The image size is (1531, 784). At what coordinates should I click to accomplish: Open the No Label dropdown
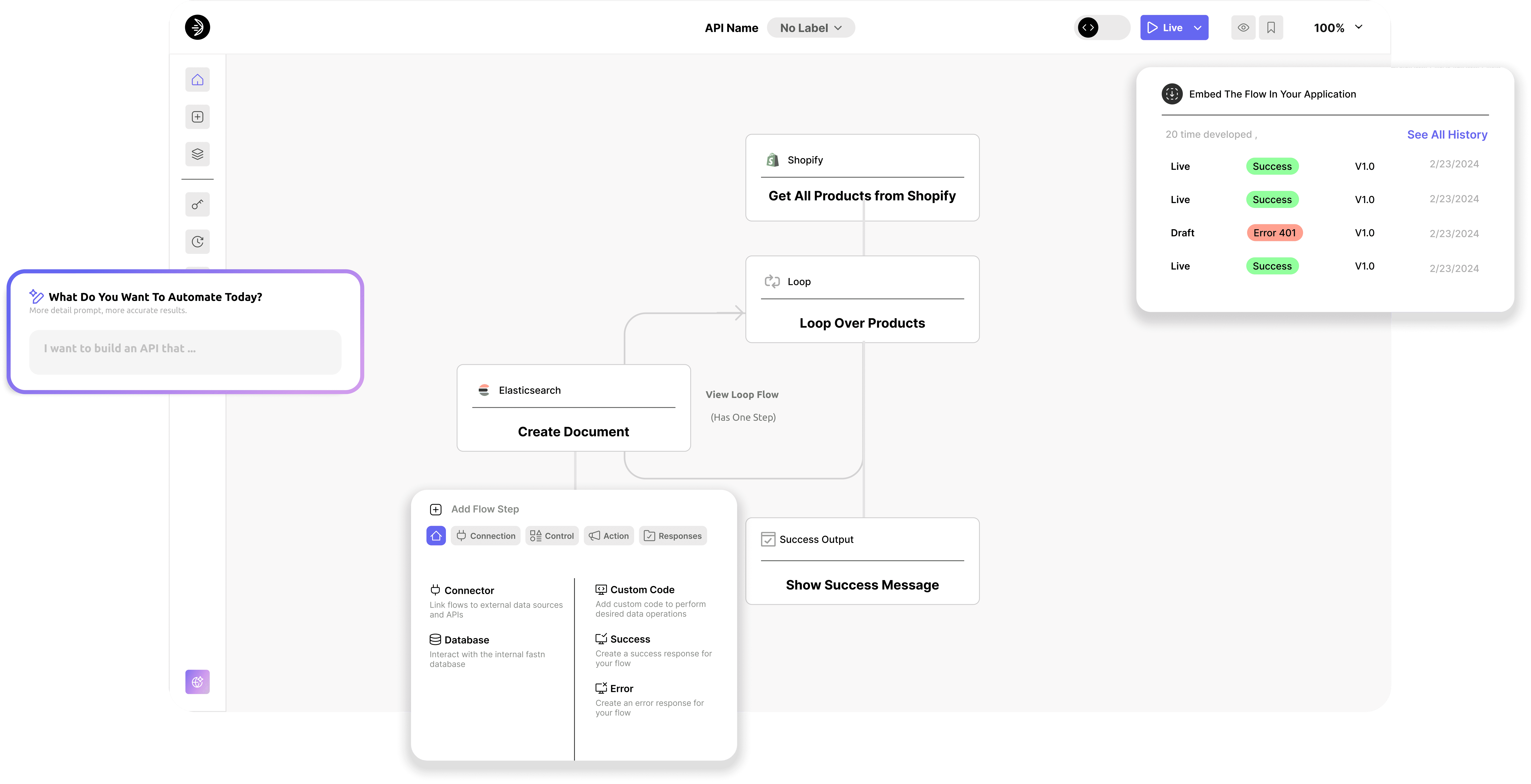click(811, 28)
